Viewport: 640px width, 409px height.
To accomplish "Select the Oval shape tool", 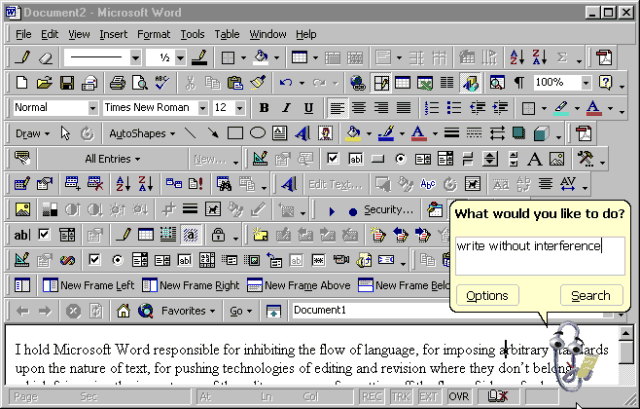I will tap(258, 133).
